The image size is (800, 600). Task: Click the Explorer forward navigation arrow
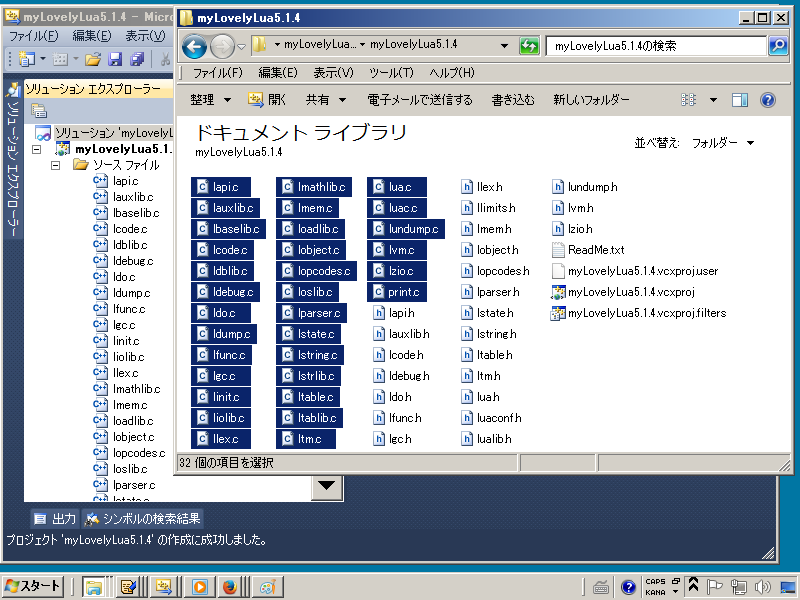pyautogui.click(x=222, y=47)
